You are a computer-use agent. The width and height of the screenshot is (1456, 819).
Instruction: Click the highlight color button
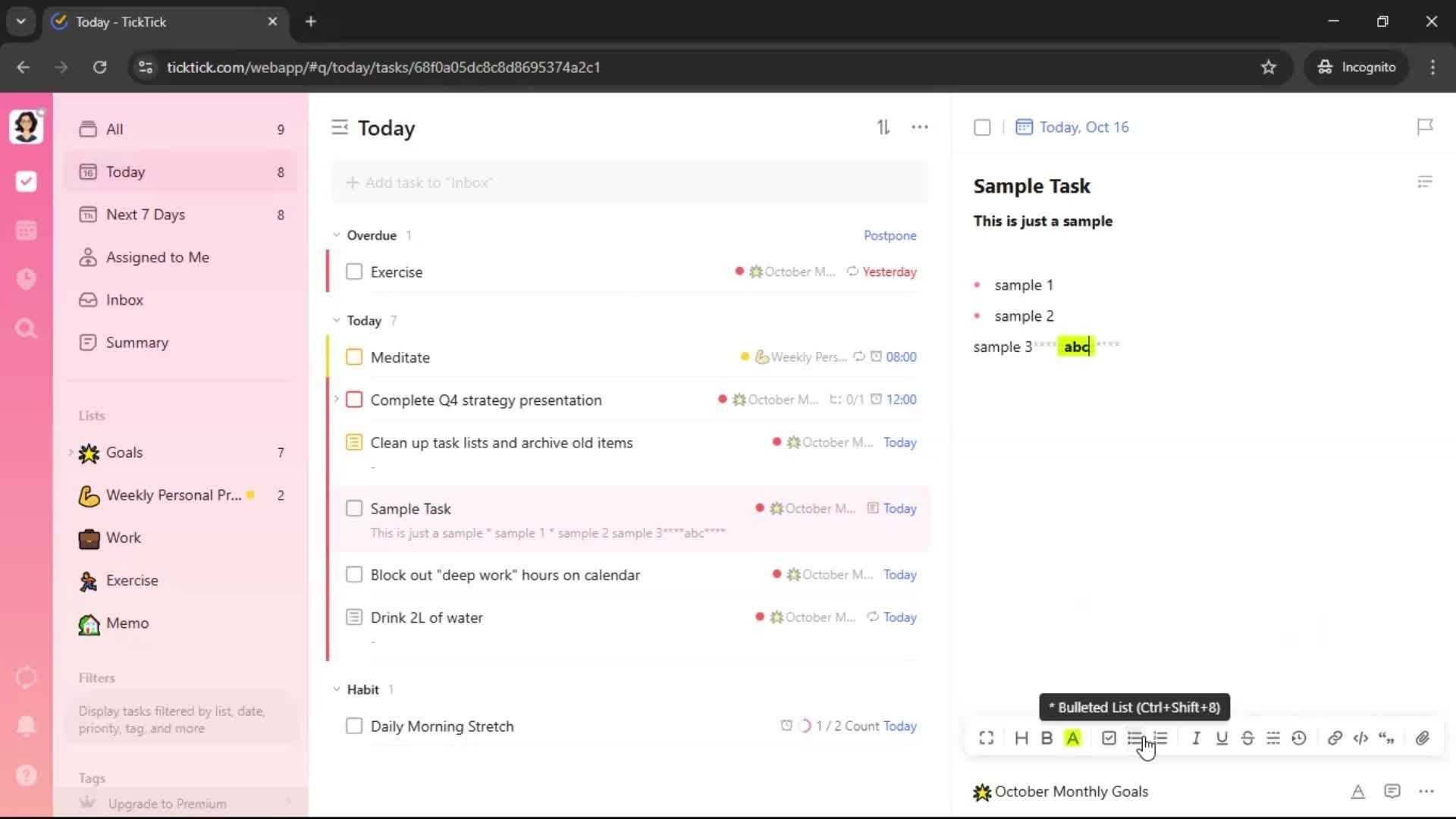click(x=1072, y=738)
